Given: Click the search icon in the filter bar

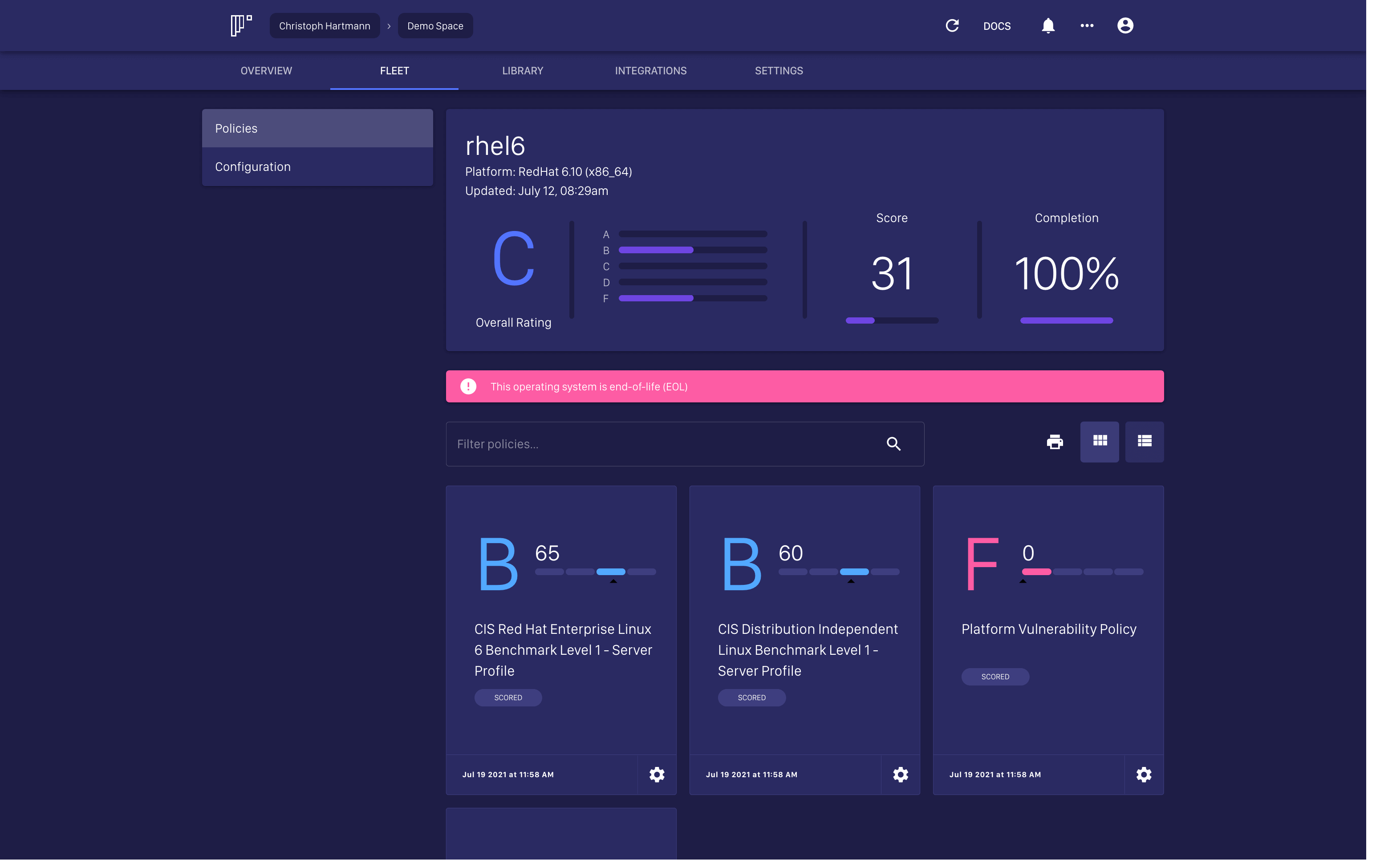Looking at the screenshot, I should pos(893,444).
